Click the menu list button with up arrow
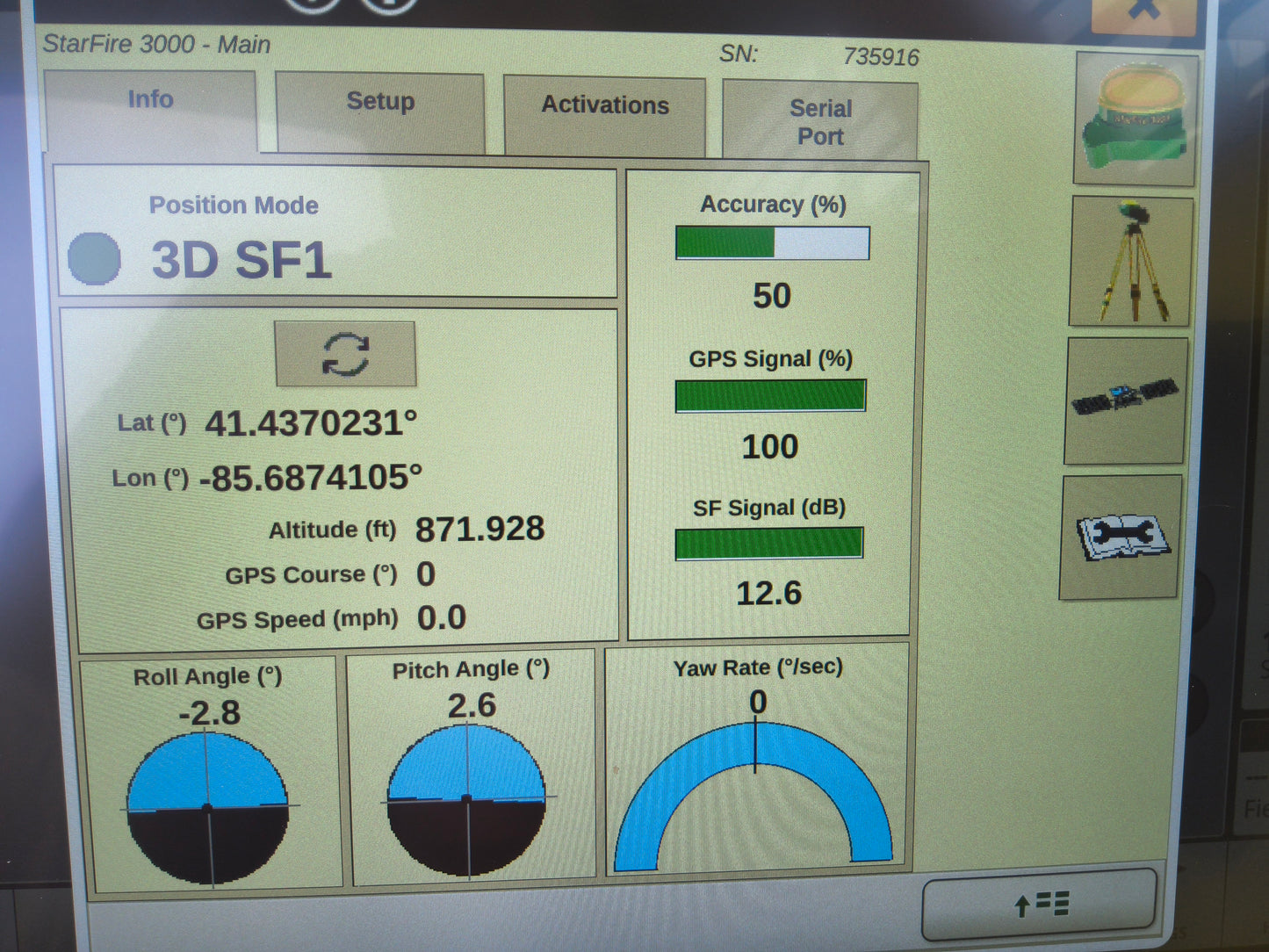The width and height of the screenshot is (1269, 952). pos(1040,904)
